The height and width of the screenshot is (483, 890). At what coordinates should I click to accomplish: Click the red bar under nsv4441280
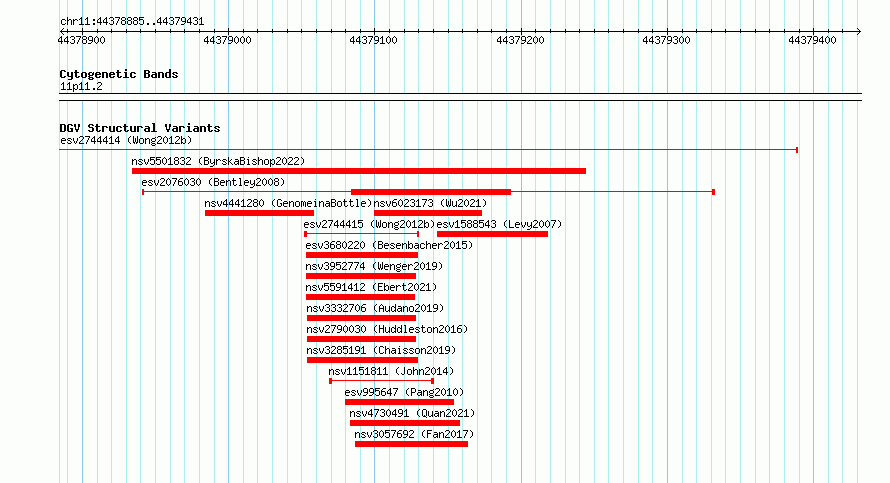pos(259,213)
